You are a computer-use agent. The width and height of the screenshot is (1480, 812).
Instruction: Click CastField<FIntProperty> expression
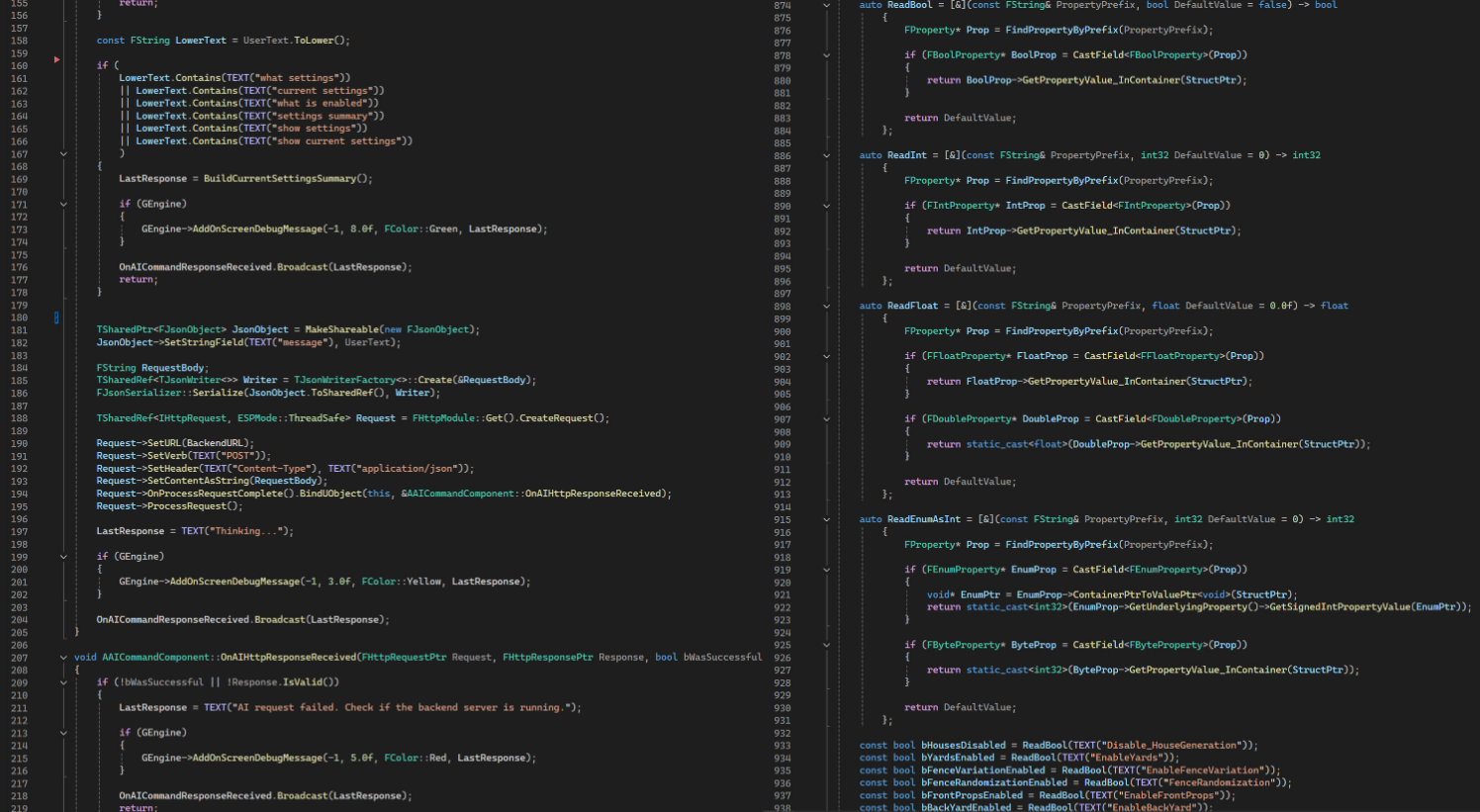click(x=1146, y=206)
